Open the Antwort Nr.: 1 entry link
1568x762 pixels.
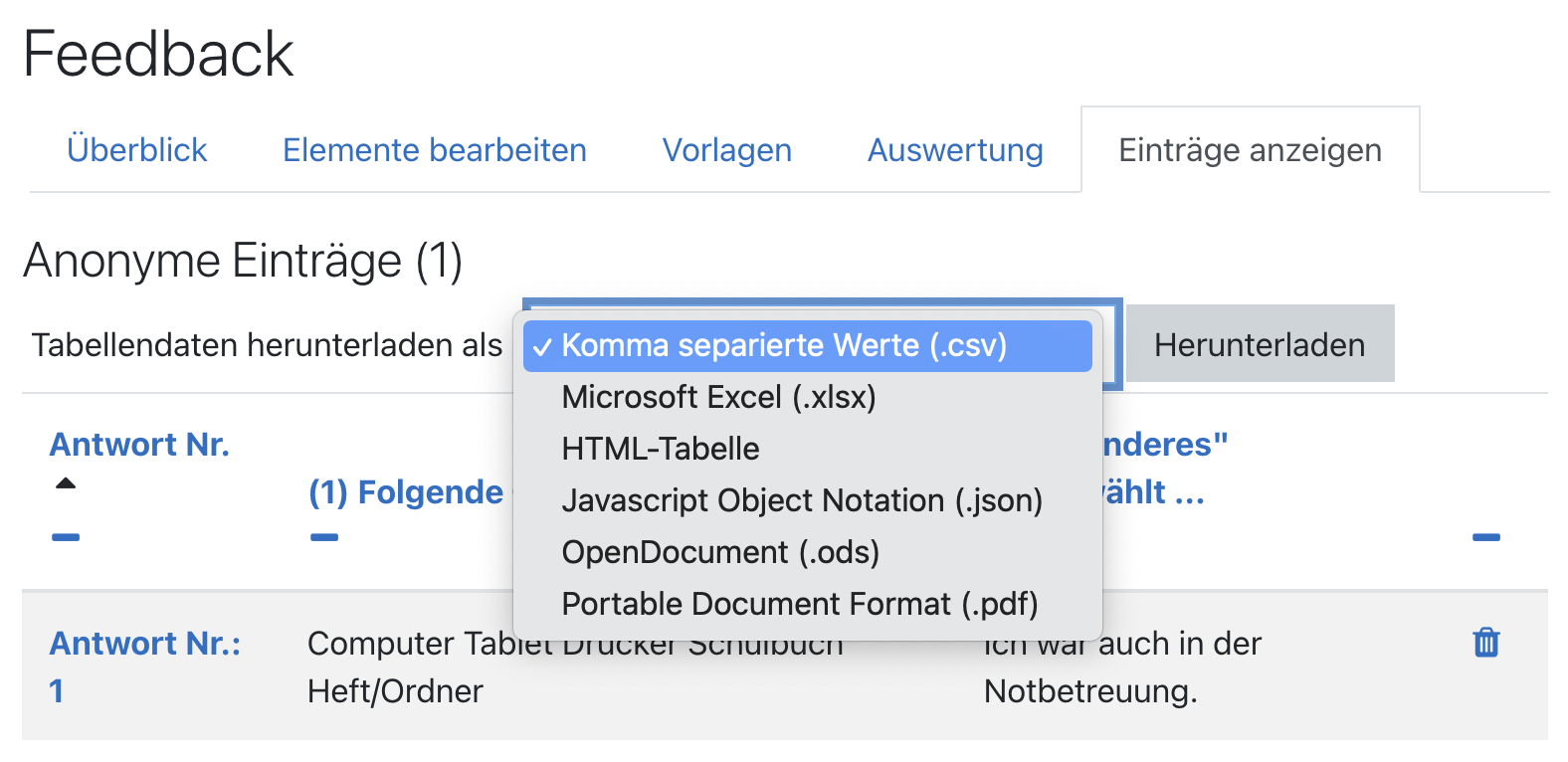[144, 645]
